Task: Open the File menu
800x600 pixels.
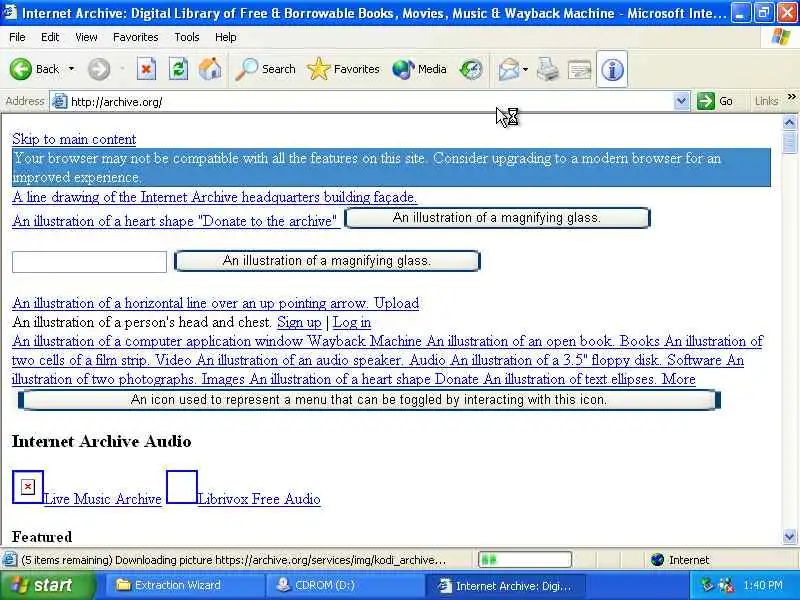Action: (x=17, y=37)
